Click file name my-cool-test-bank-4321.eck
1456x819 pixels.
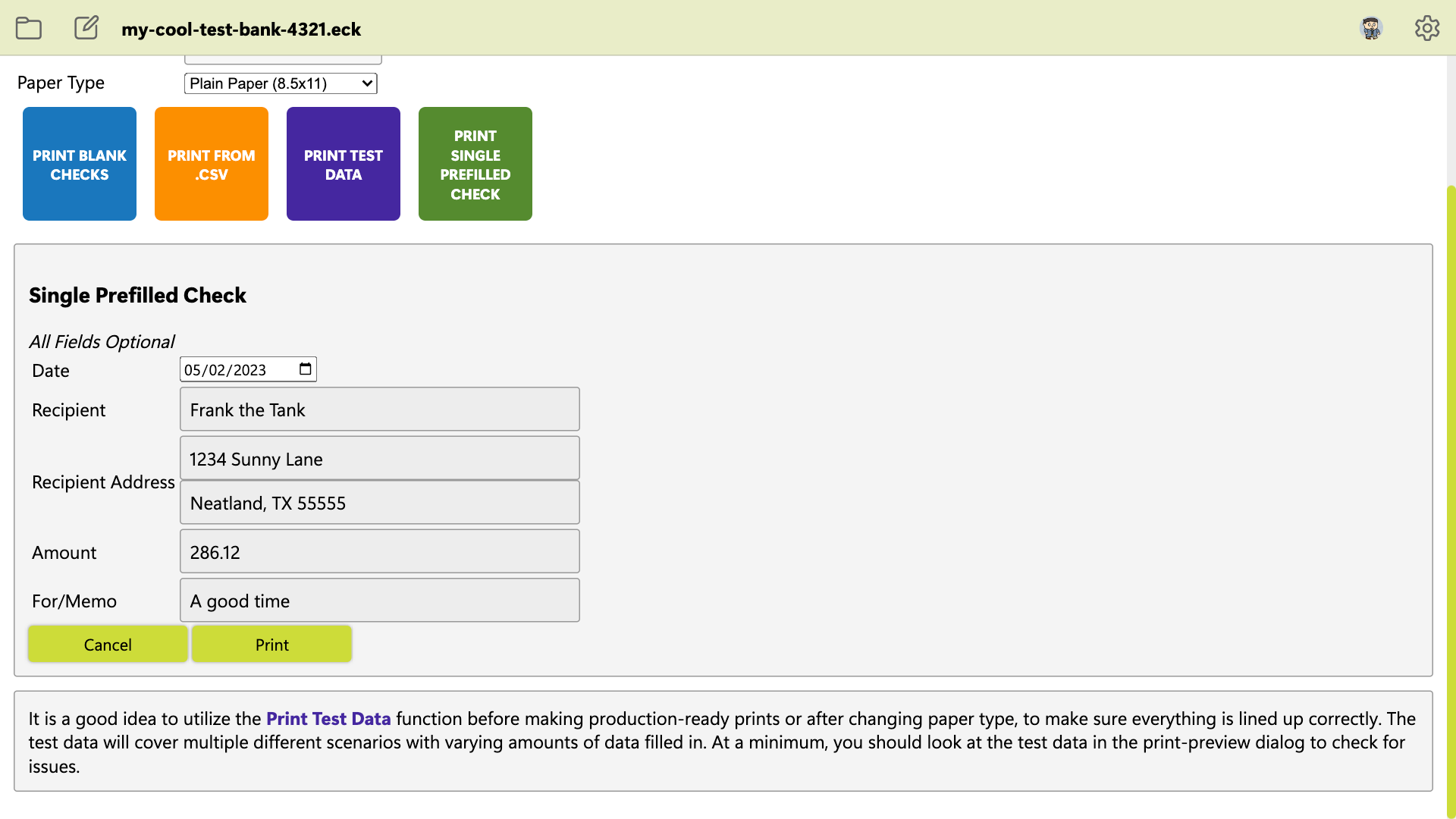tap(241, 29)
